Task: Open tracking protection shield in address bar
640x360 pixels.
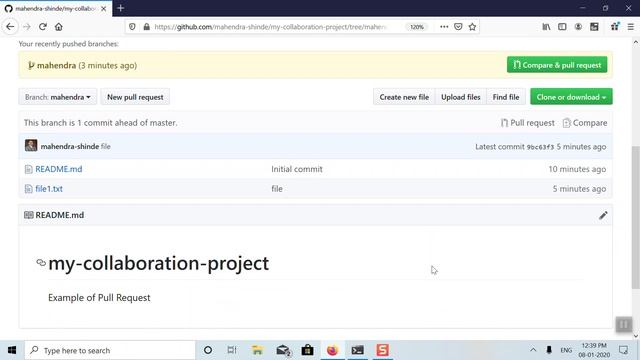Action: [x=132, y=27]
